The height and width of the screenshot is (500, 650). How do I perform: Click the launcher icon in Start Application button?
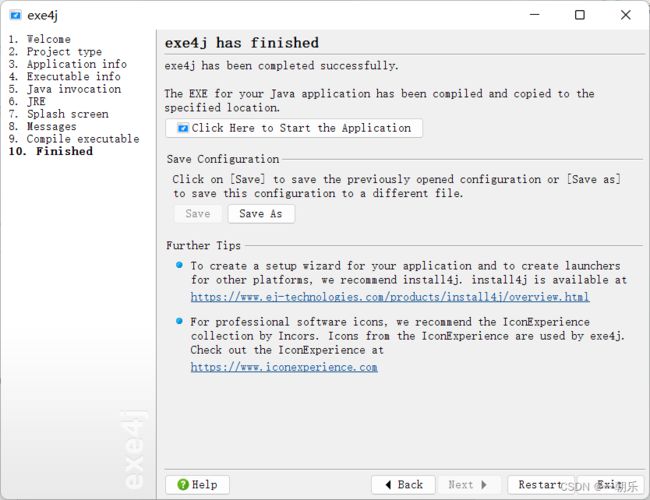pyautogui.click(x=183, y=128)
